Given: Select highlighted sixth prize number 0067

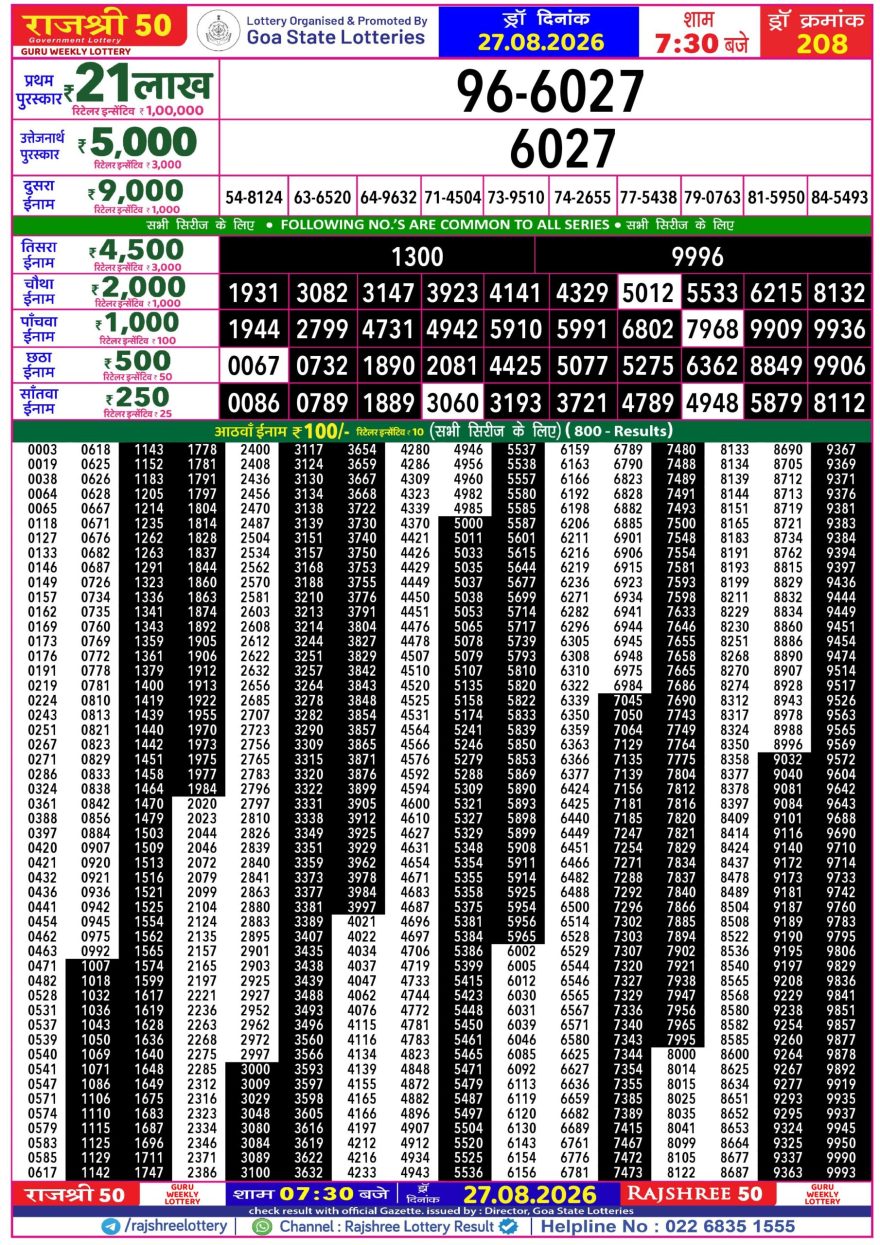Looking at the screenshot, I should [254, 366].
